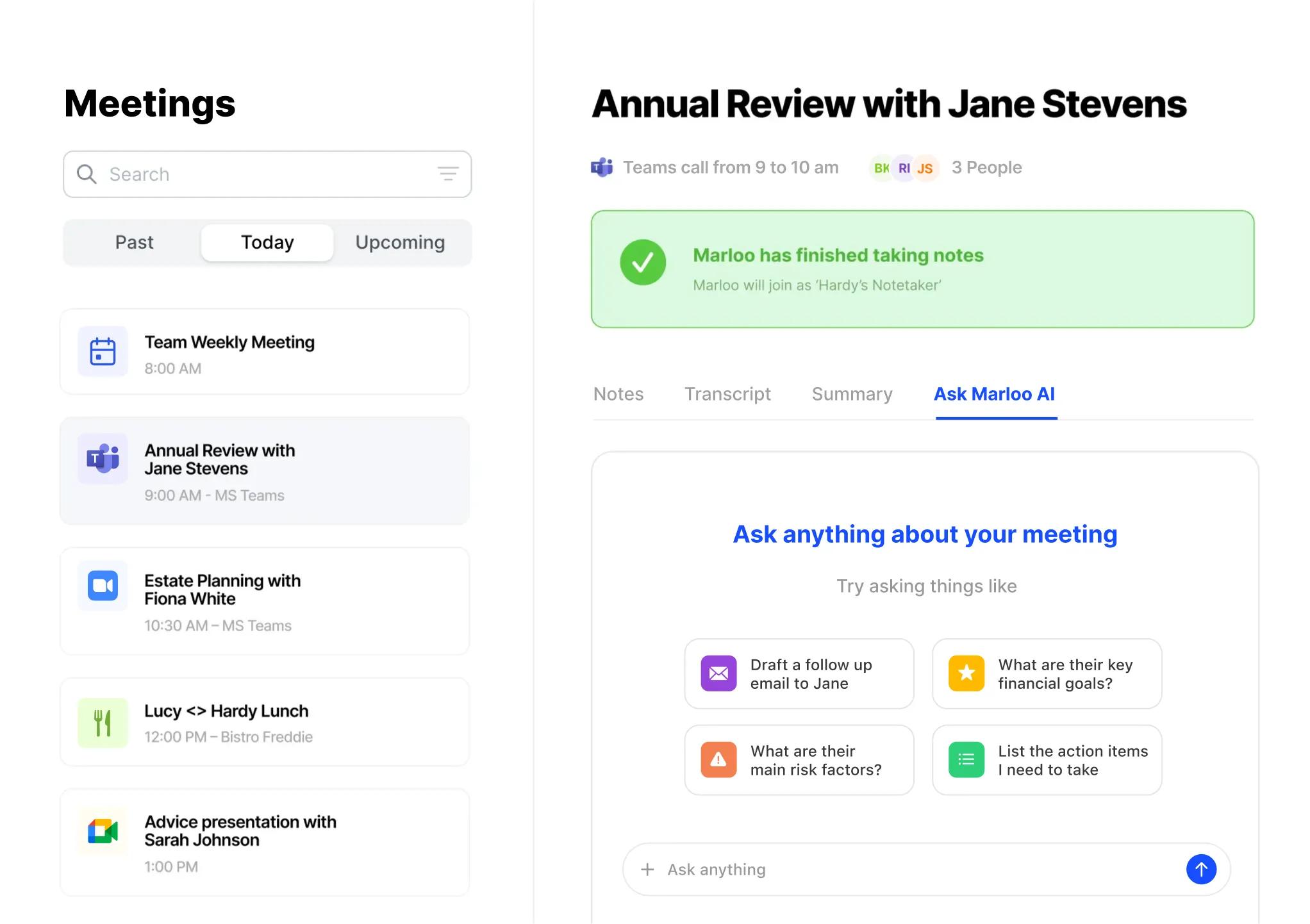Click 'What are their main risk factors?' suggestion
The image size is (1310, 924).
pos(799,760)
